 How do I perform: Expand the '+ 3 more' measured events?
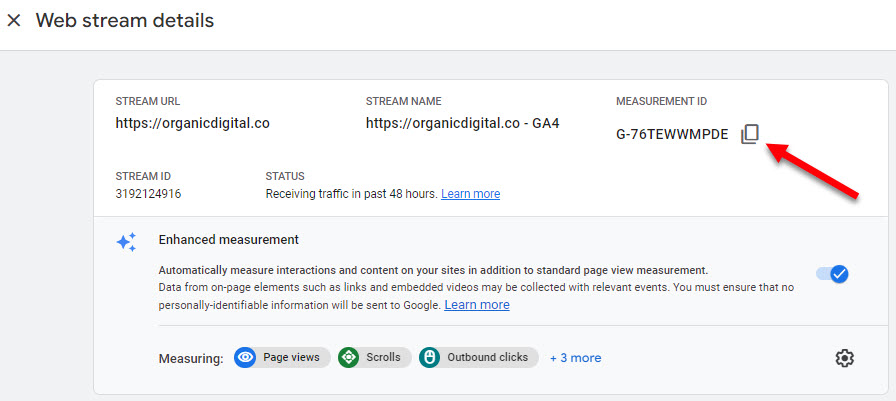575,357
